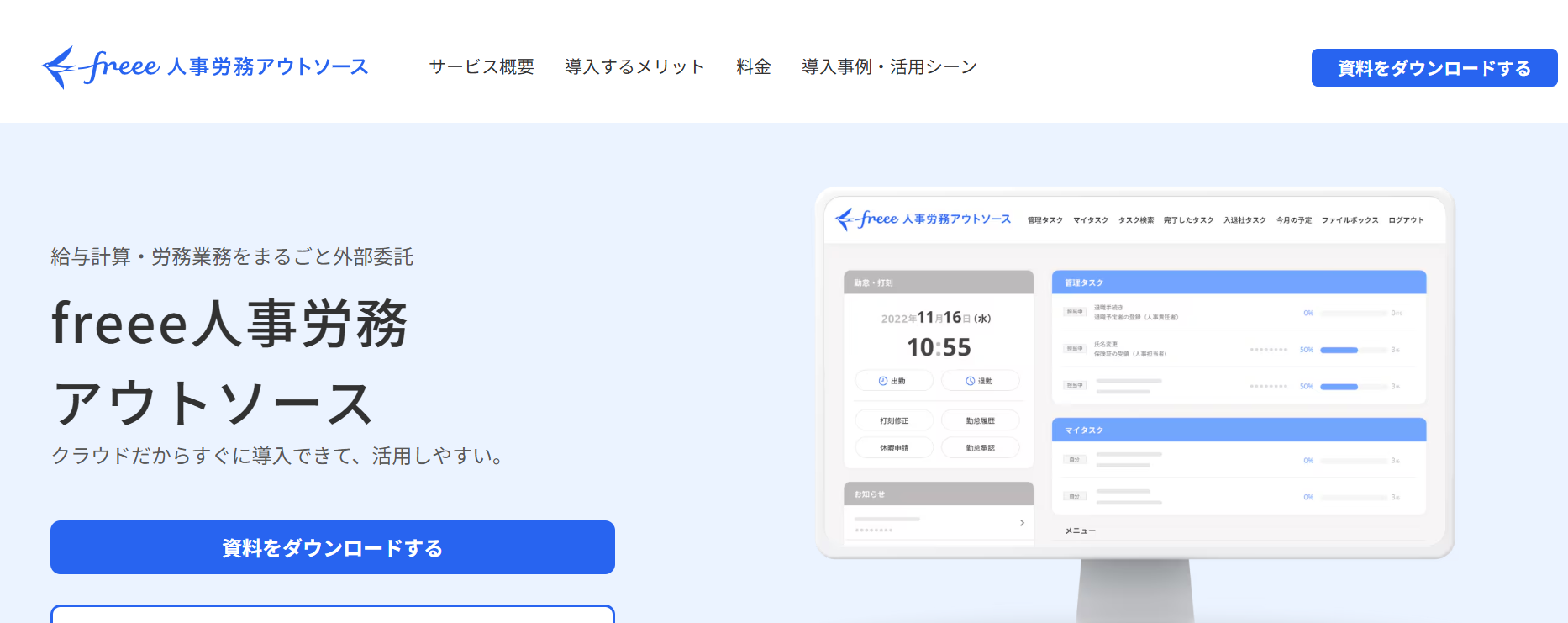The height and width of the screenshot is (623, 1568).
Task: Click the 出勤 clock-in icon button
Action: tap(894, 381)
